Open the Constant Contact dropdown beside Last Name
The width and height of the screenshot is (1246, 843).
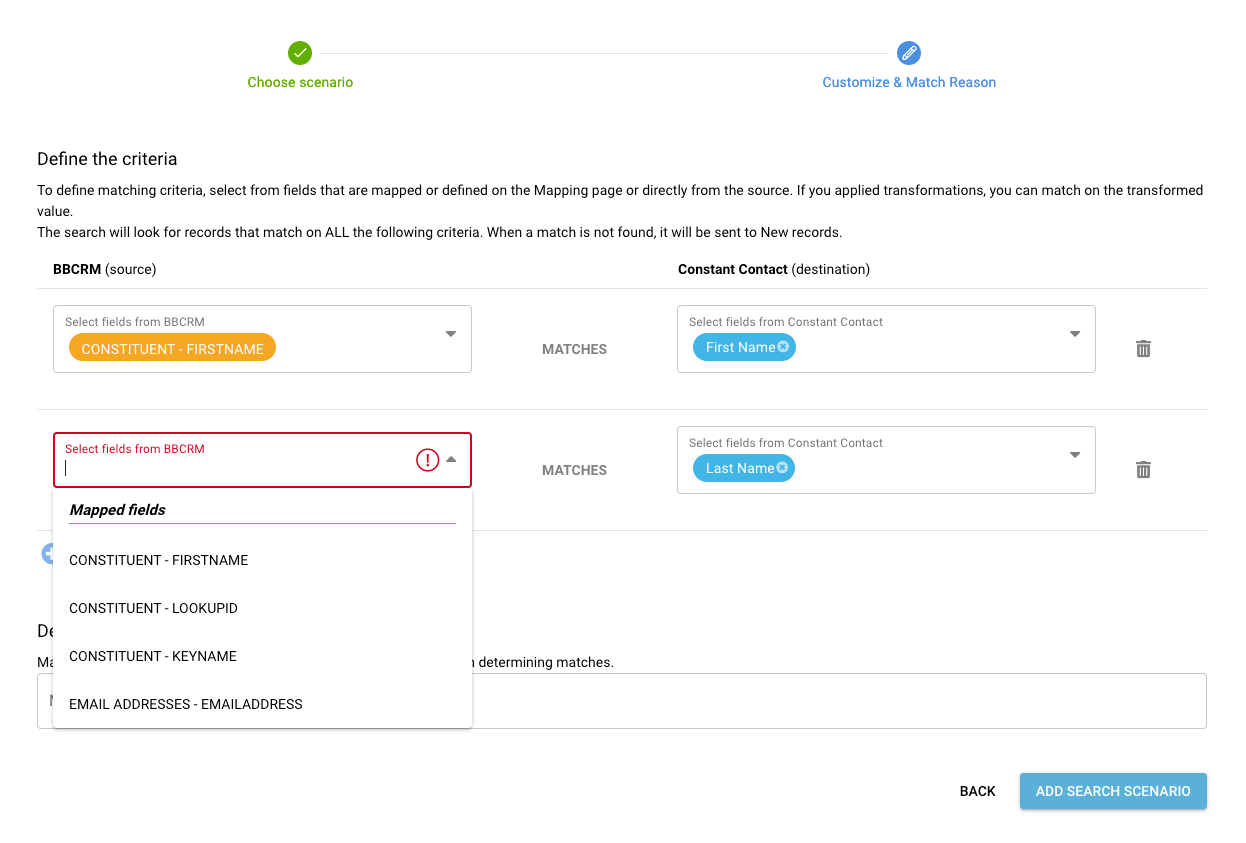pos(1074,457)
